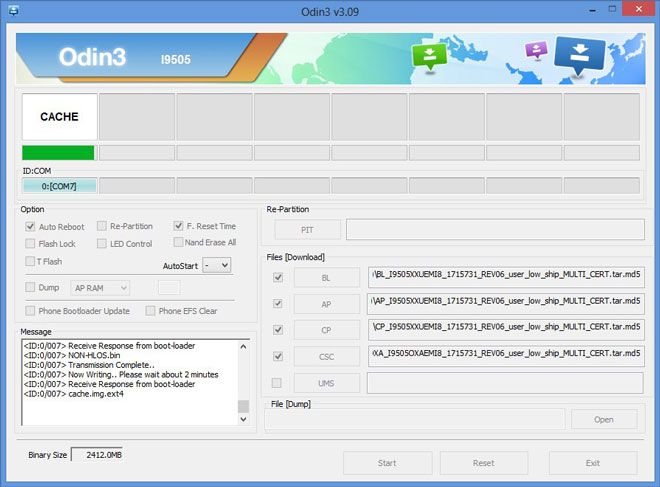Toggle the F. Reset Time checkbox
This screenshot has height=487, width=660.
point(178,226)
